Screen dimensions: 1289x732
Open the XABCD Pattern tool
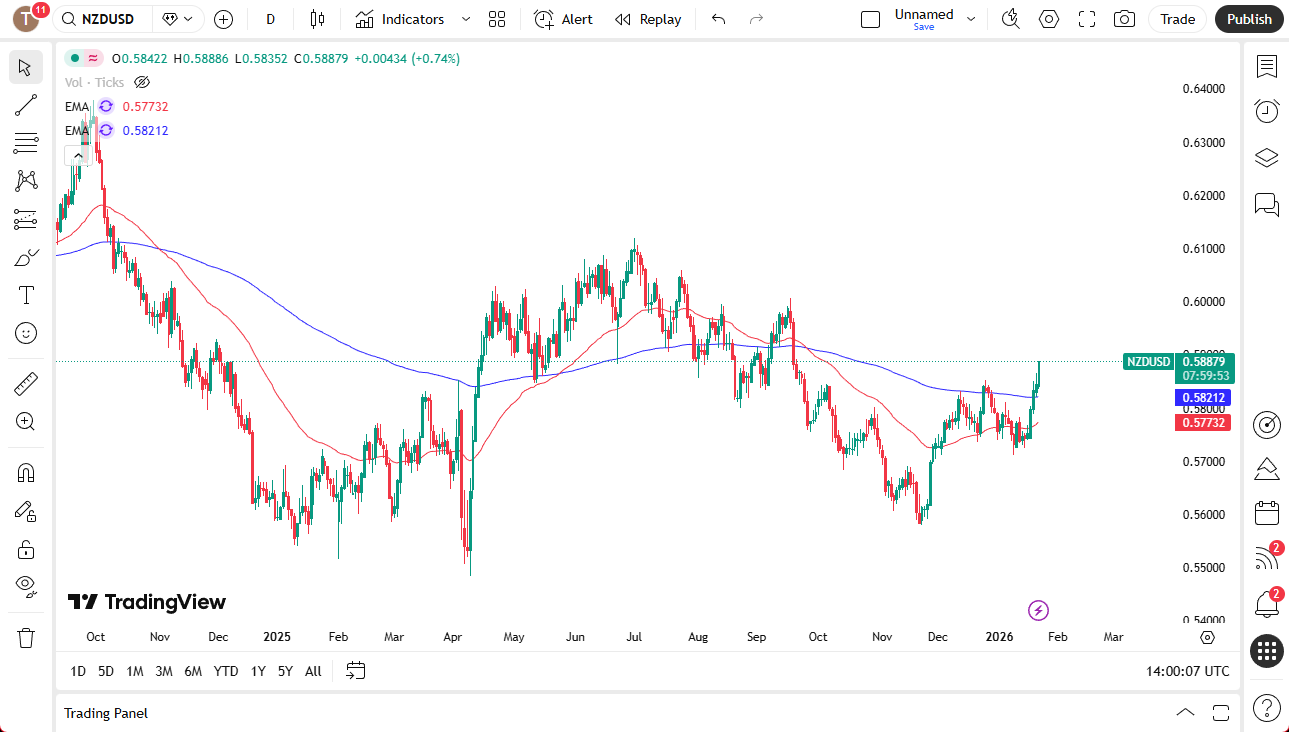(25, 181)
